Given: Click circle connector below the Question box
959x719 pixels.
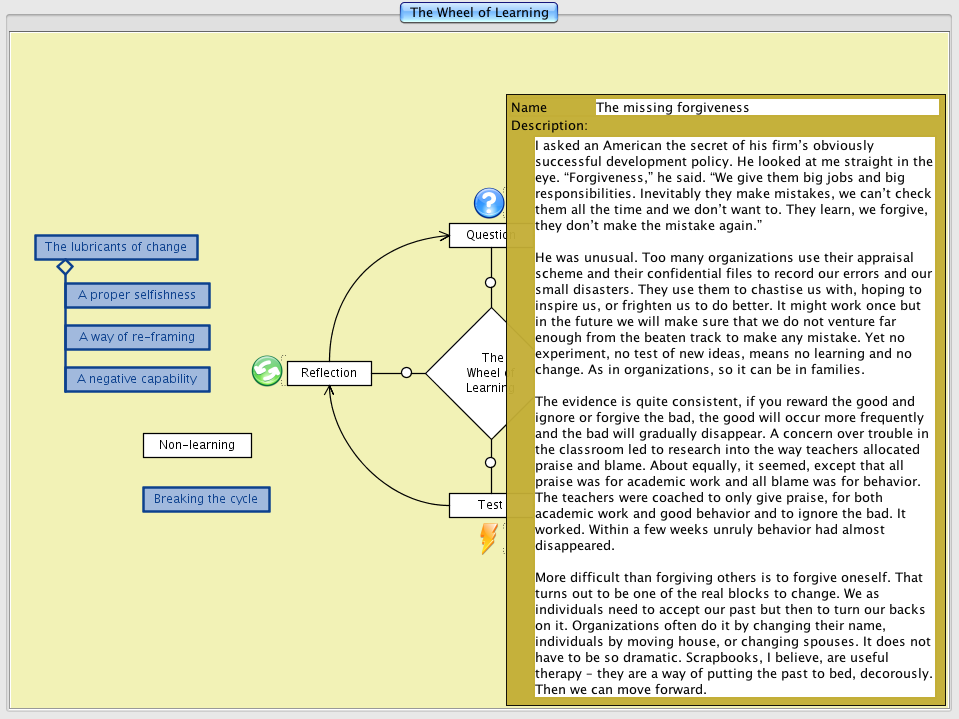Looking at the screenshot, I should pos(490,283).
